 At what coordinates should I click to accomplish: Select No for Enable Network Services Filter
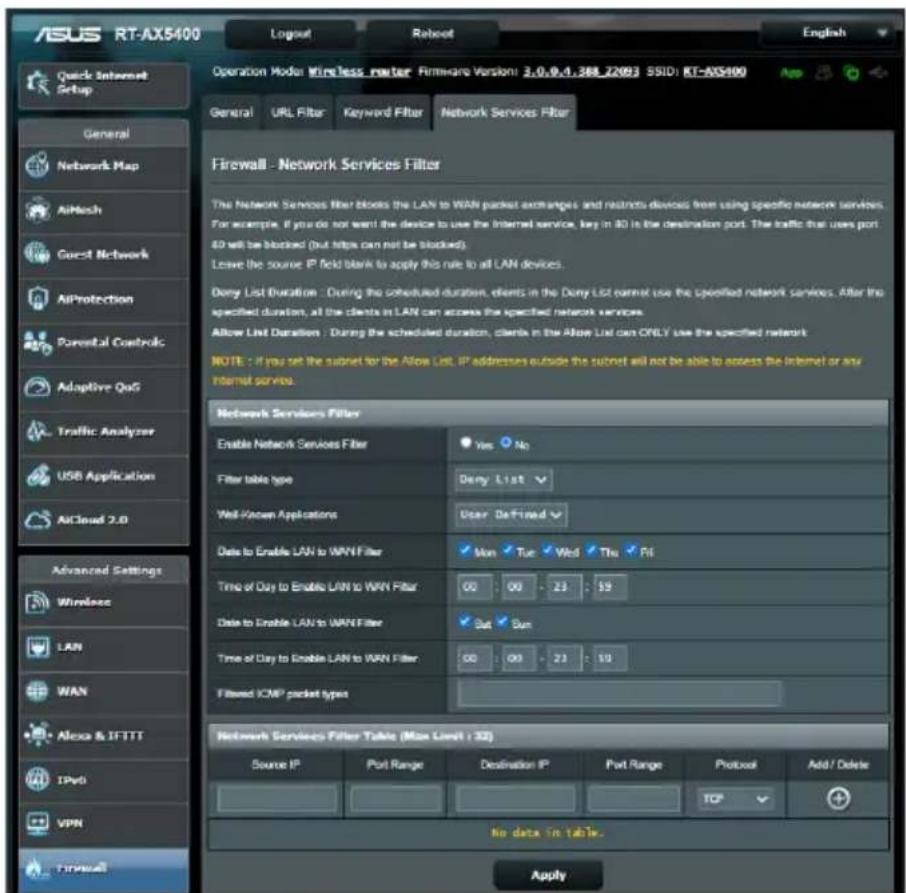click(x=506, y=442)
